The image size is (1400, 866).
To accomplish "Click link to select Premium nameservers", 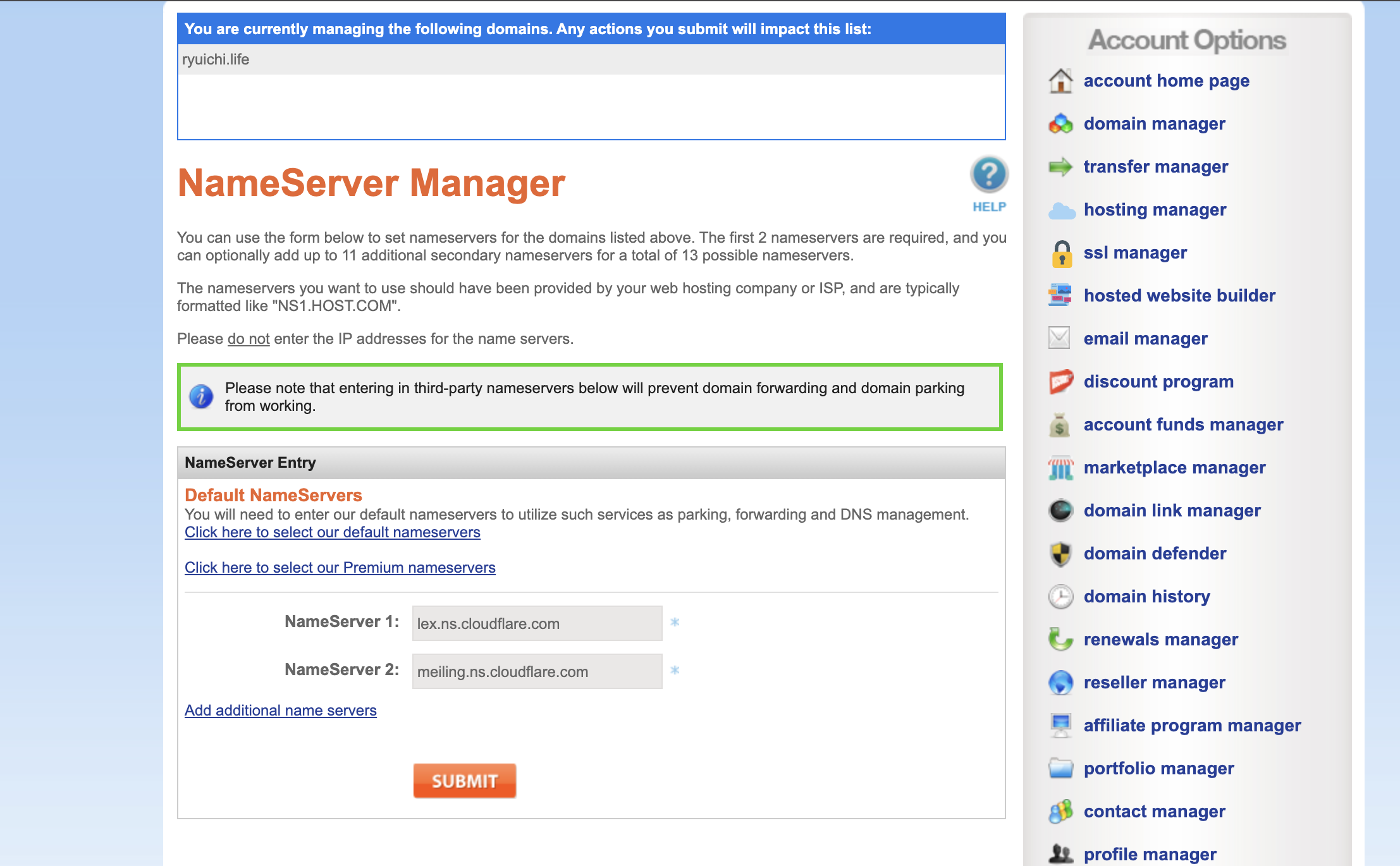I will 340,568.
